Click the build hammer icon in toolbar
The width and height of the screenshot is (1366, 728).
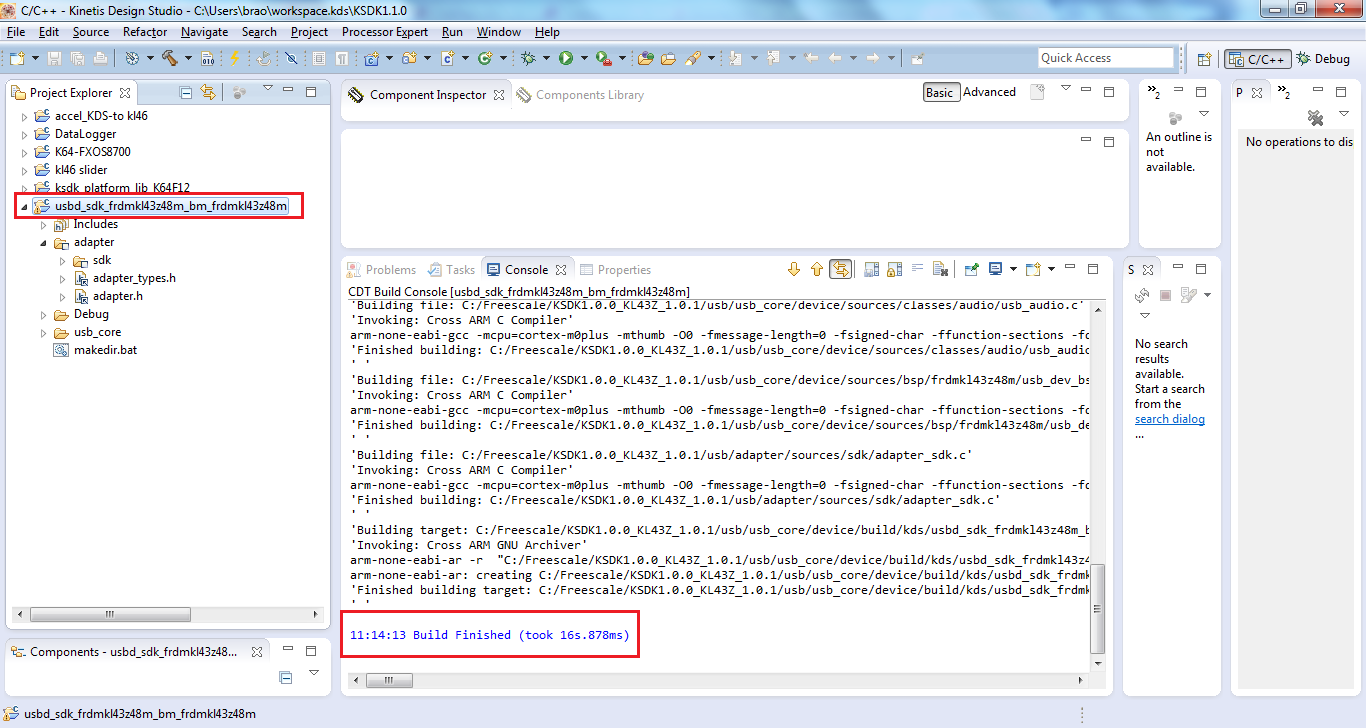click(170, 58)
